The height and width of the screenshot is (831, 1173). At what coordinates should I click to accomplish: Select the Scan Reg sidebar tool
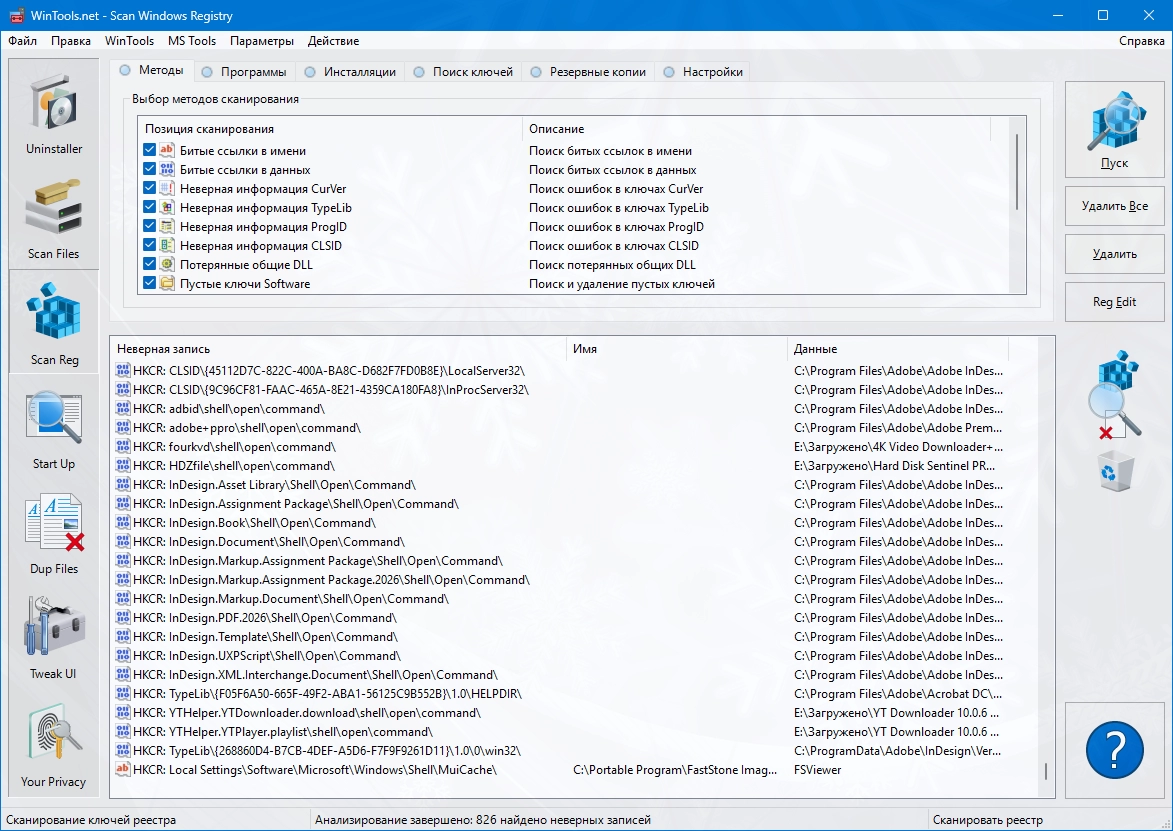pyautogui.click(x=54, y=322)
